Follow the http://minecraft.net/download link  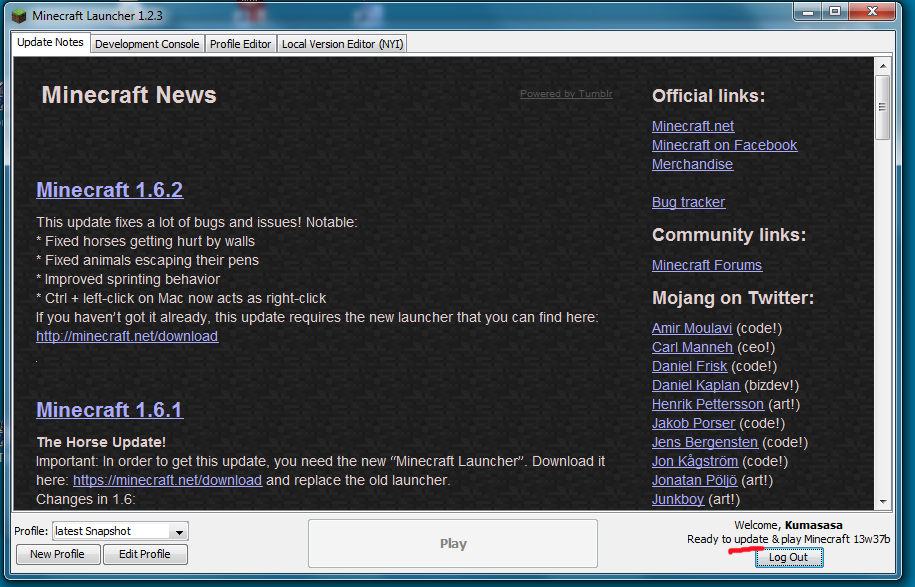pyautogui.click(x=127, y=336)
